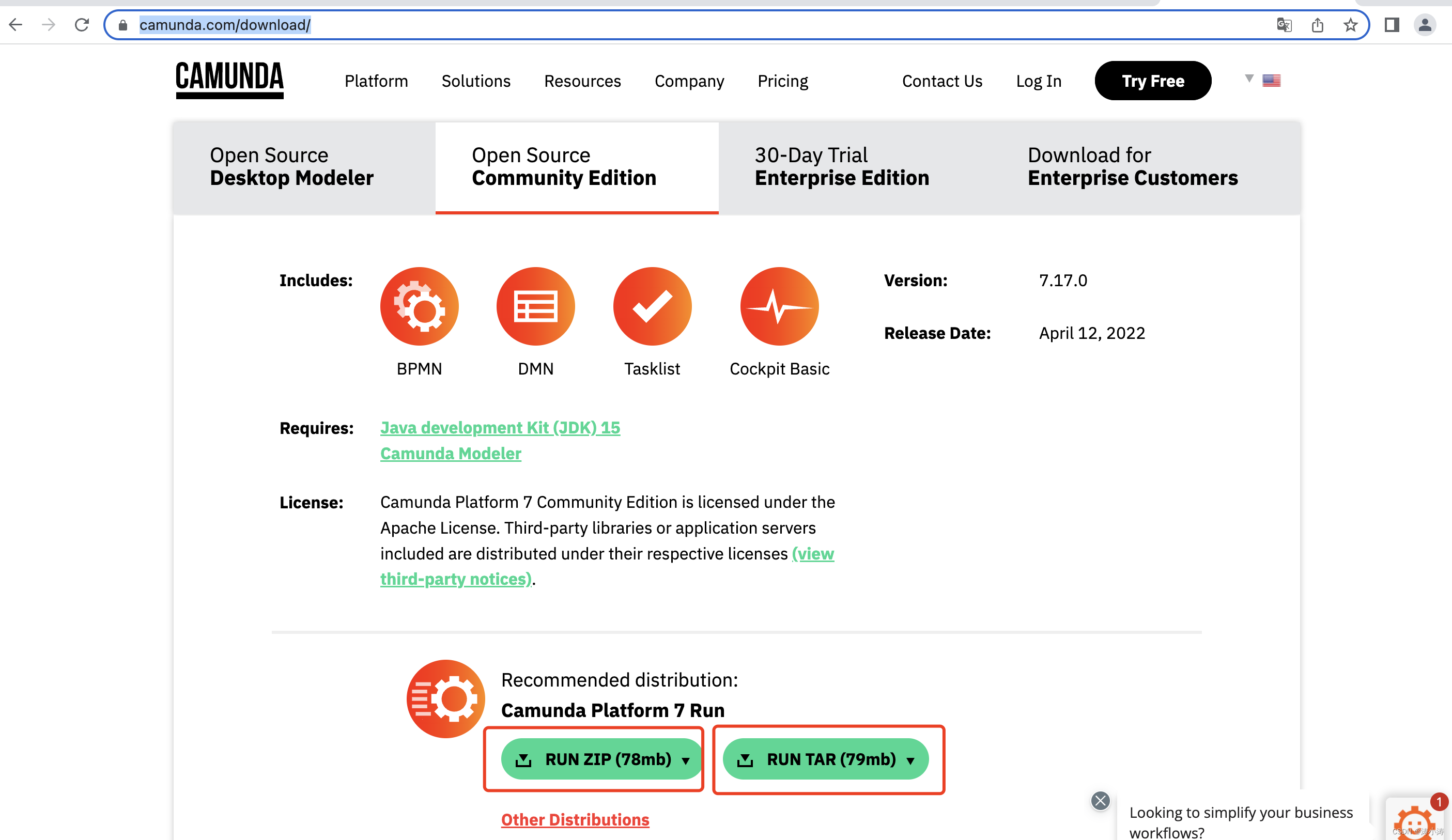
Task: Bookmark this page with the star icon
Action: click(1351, 25)
